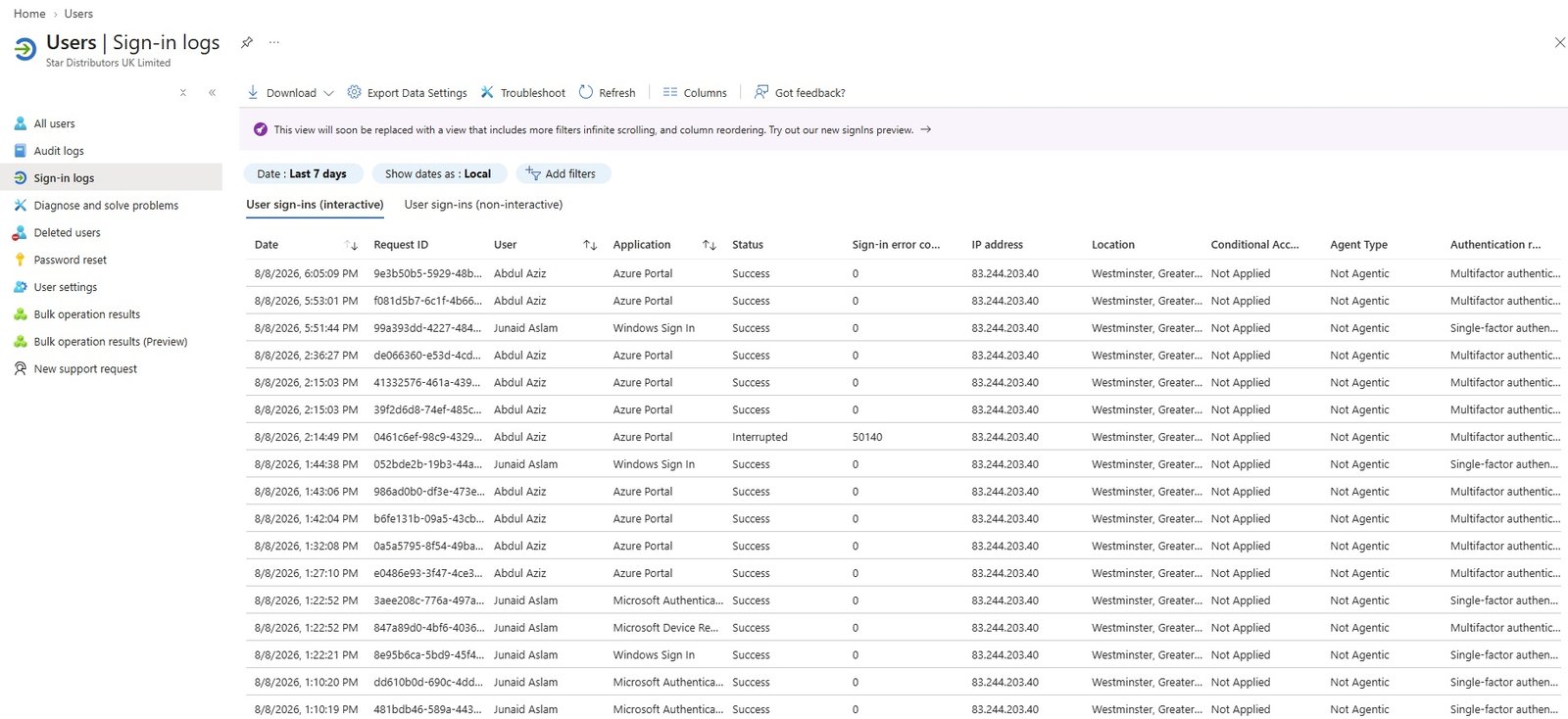Click the Bulk operation results (Preview) icon
This screenshot has height=719, width=1568.
click(x=20, y=342)
